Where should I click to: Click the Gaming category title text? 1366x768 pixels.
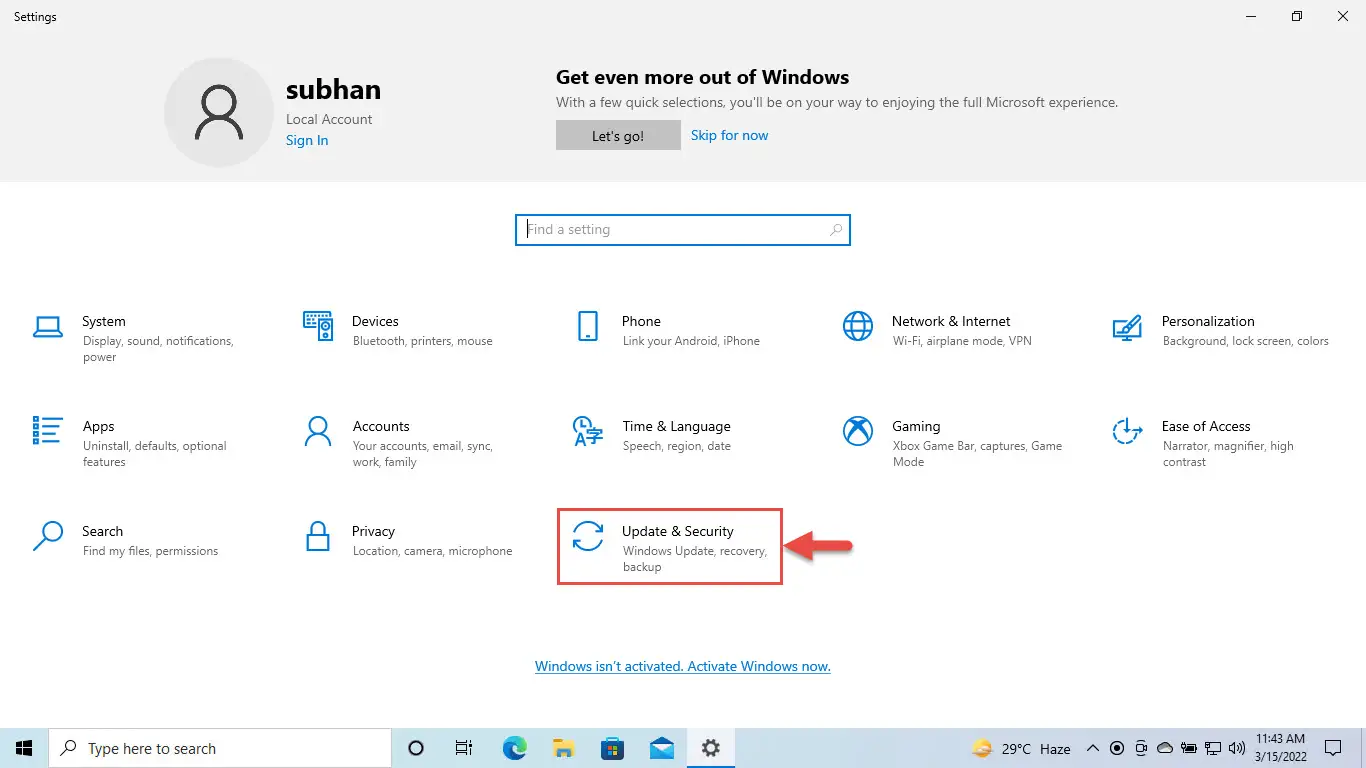pyautogui.click(x=916, y=426)
